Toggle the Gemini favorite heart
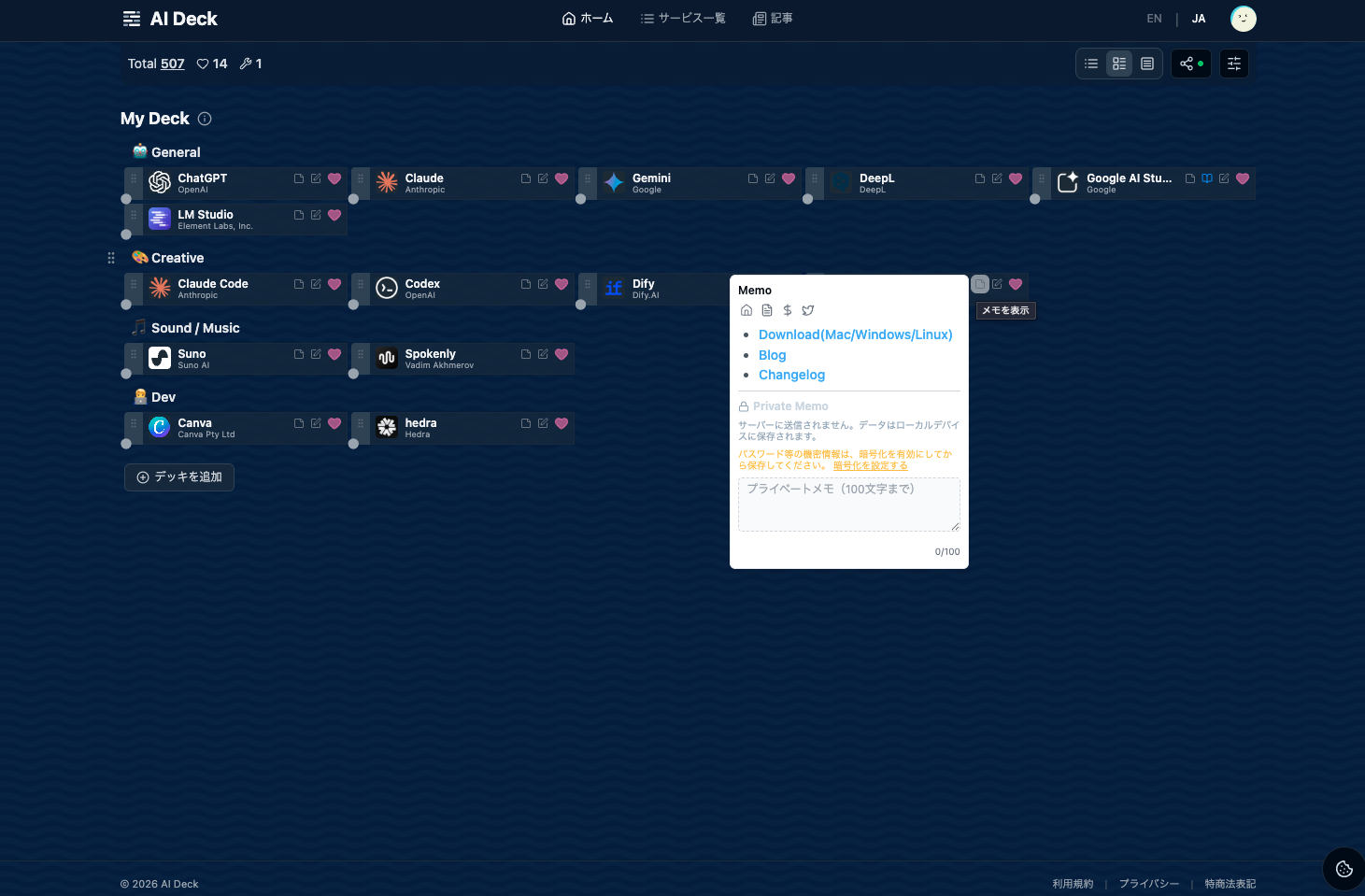1365x896 pixels. 789,178
